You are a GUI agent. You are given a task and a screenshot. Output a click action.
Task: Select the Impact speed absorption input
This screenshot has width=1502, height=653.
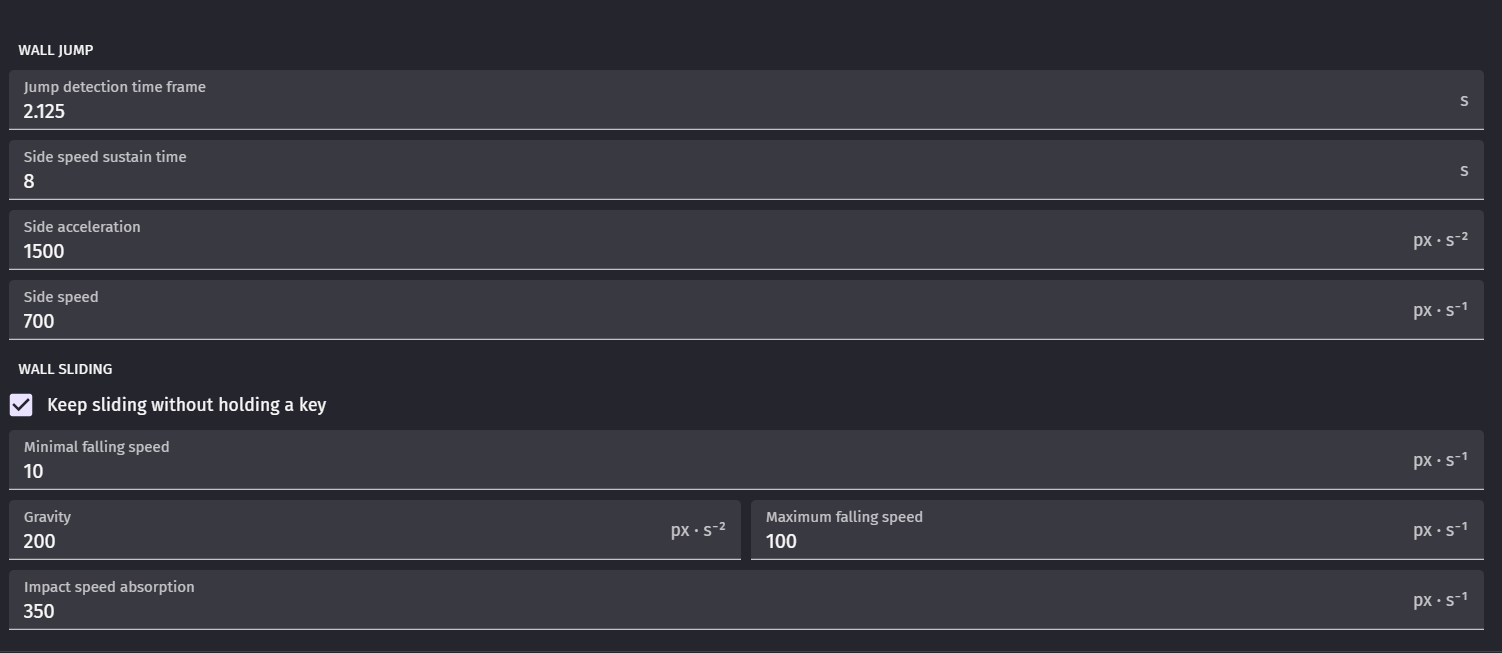[700, 611]
